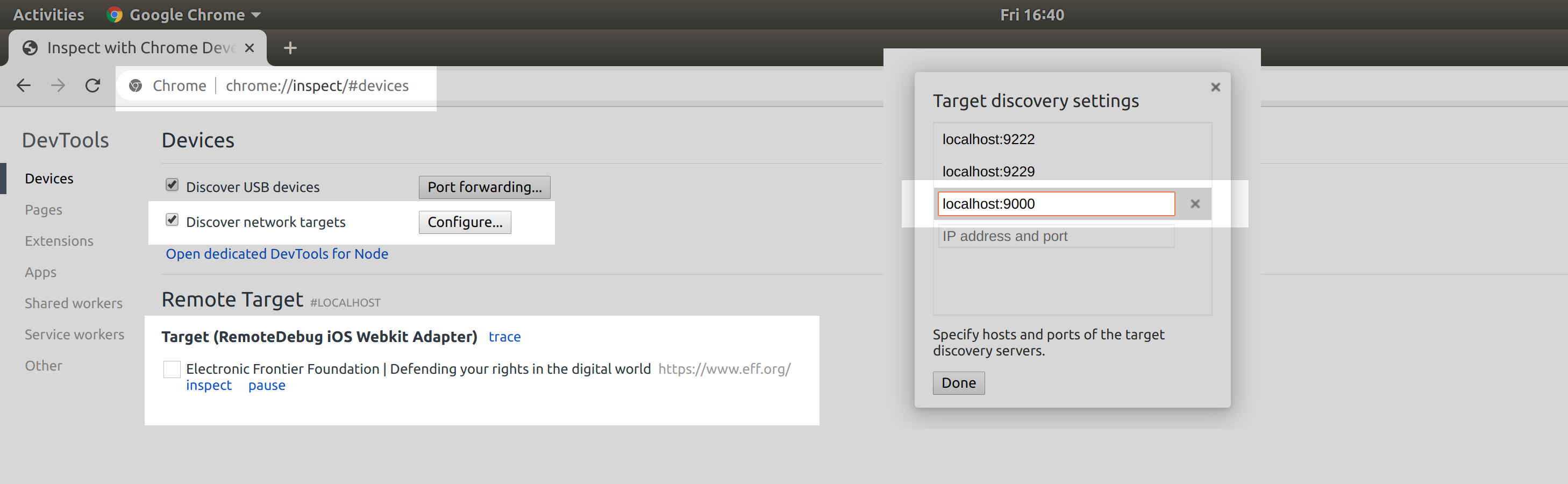Open the Fri 16:40 clock menu
The width and height of the screenshot is (1568, 484).
click(1032, 15)
